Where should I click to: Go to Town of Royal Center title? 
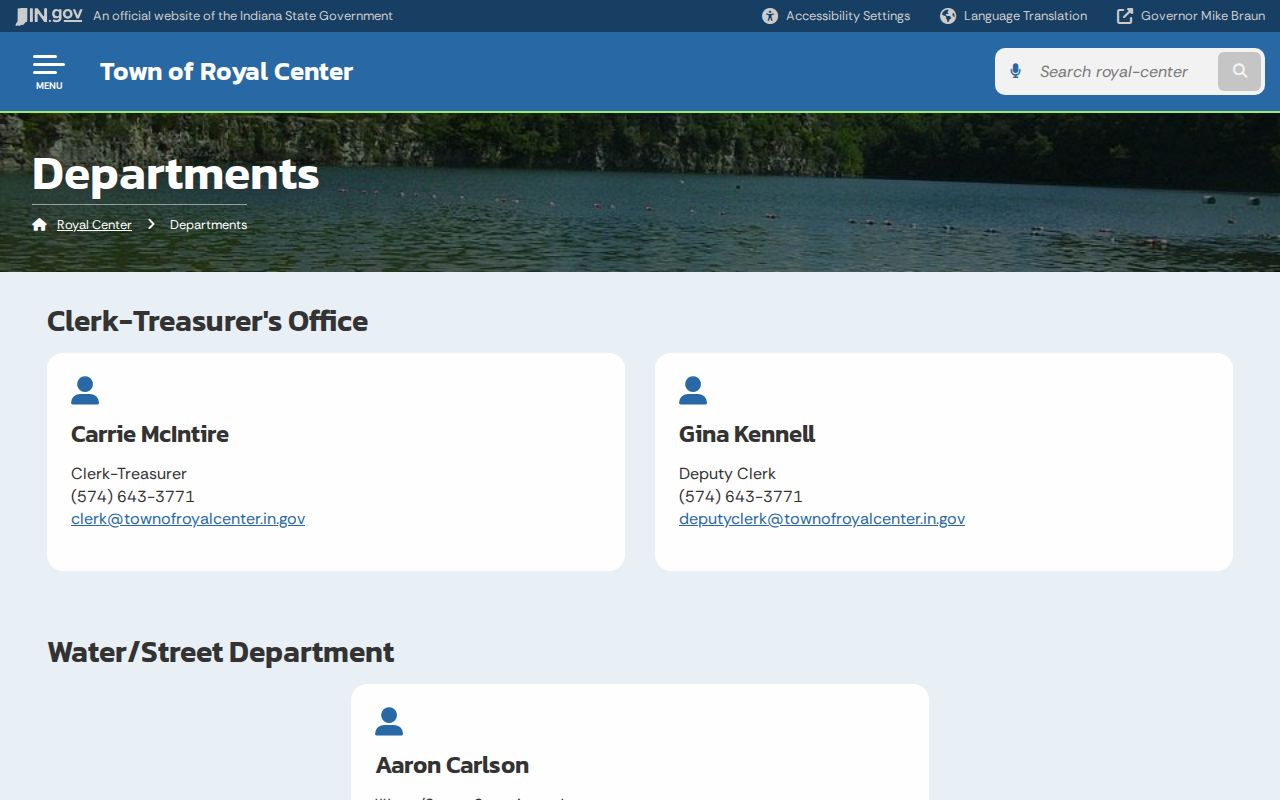pyautogui.click(x=226, y=72)
